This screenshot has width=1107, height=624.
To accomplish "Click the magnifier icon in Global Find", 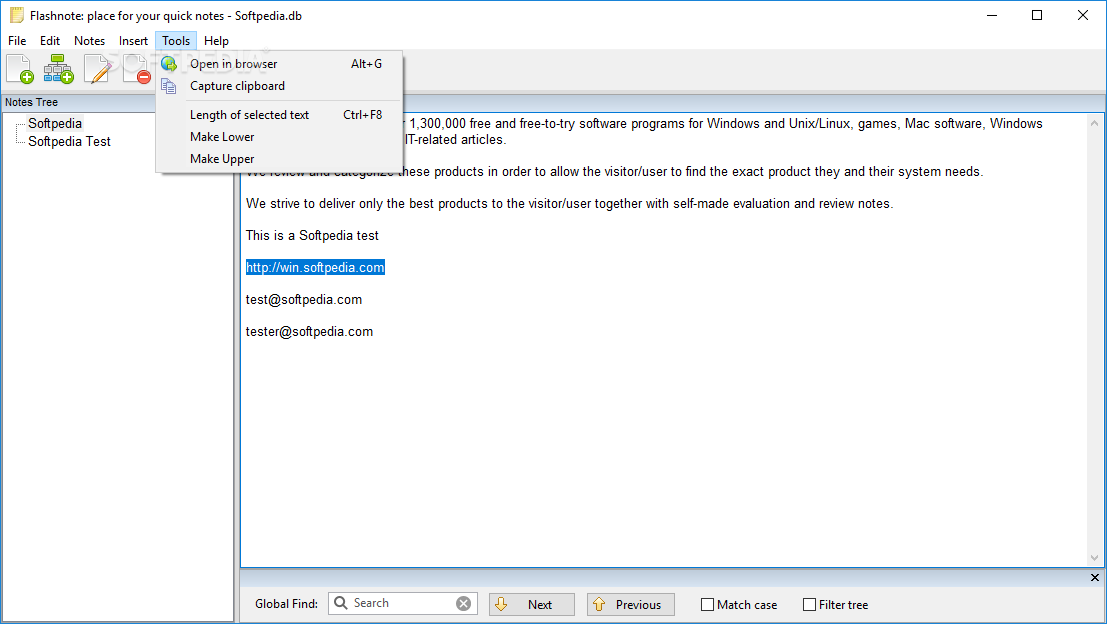I will (x=340, y=603).
